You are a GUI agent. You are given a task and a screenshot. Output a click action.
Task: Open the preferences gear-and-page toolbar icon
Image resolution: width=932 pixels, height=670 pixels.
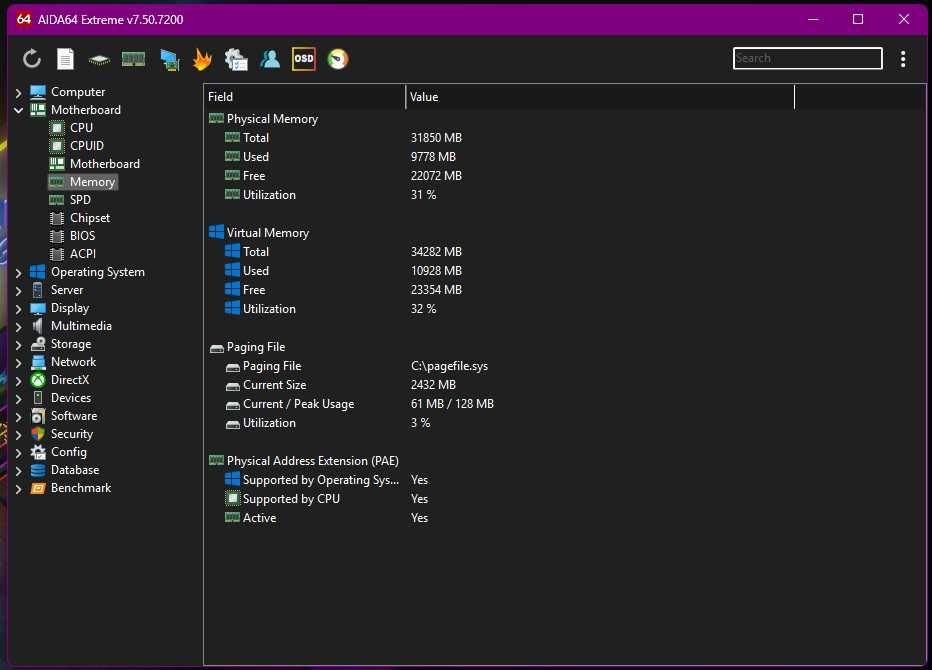236,59
